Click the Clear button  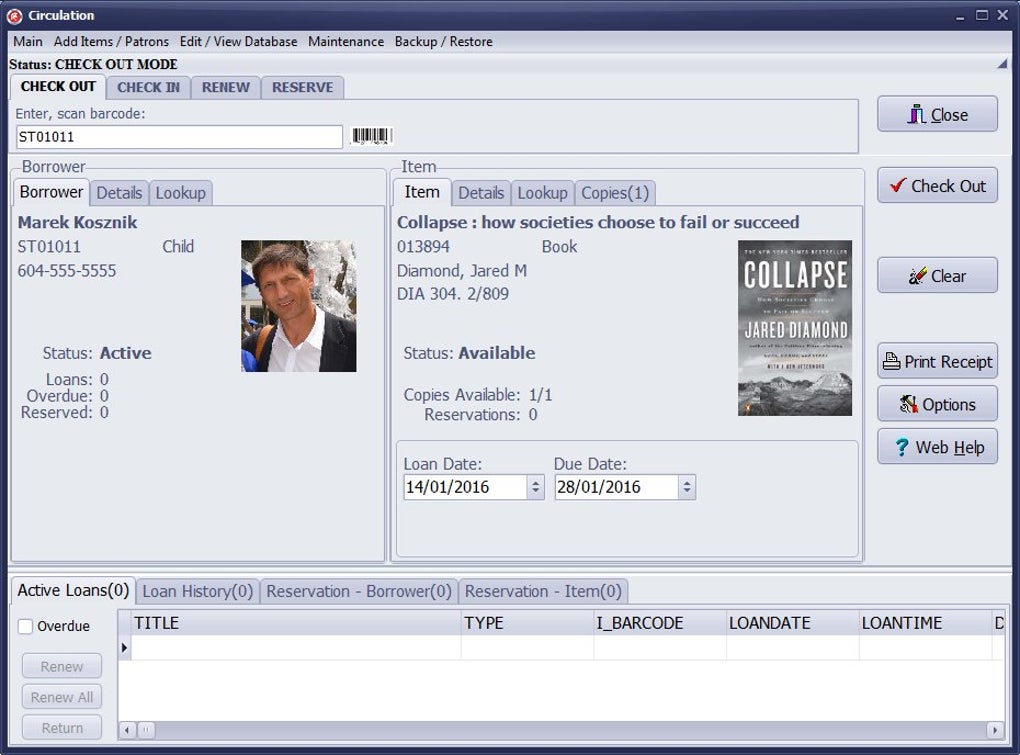pyautogui.click(x=937, y=276)
